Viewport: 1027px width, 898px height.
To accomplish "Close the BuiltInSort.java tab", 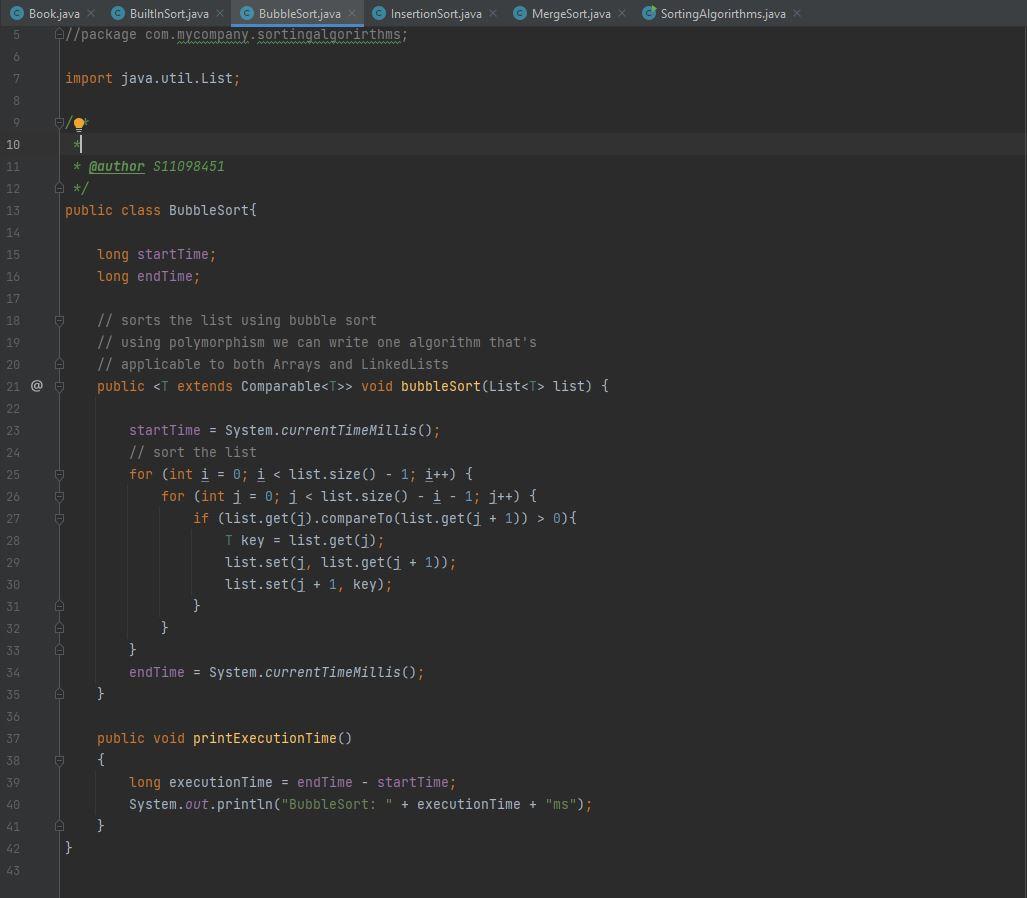I will pos(220,13).
